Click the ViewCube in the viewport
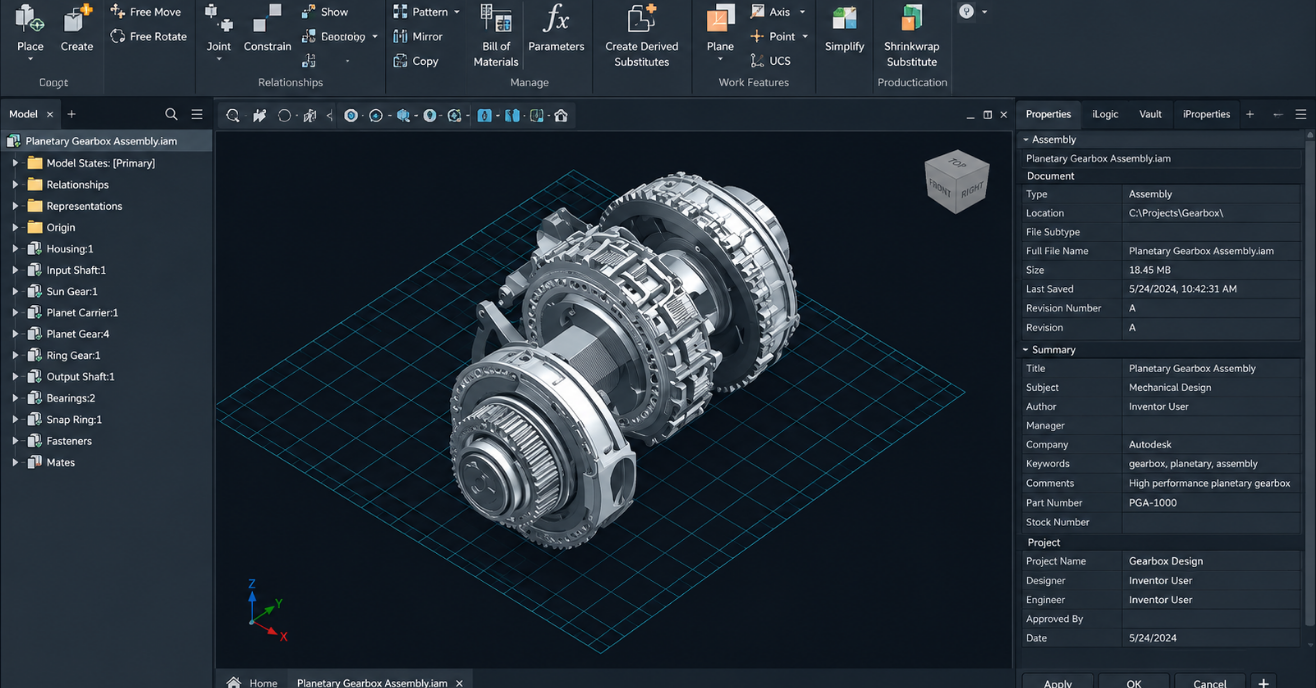 [x=957, y=182]
